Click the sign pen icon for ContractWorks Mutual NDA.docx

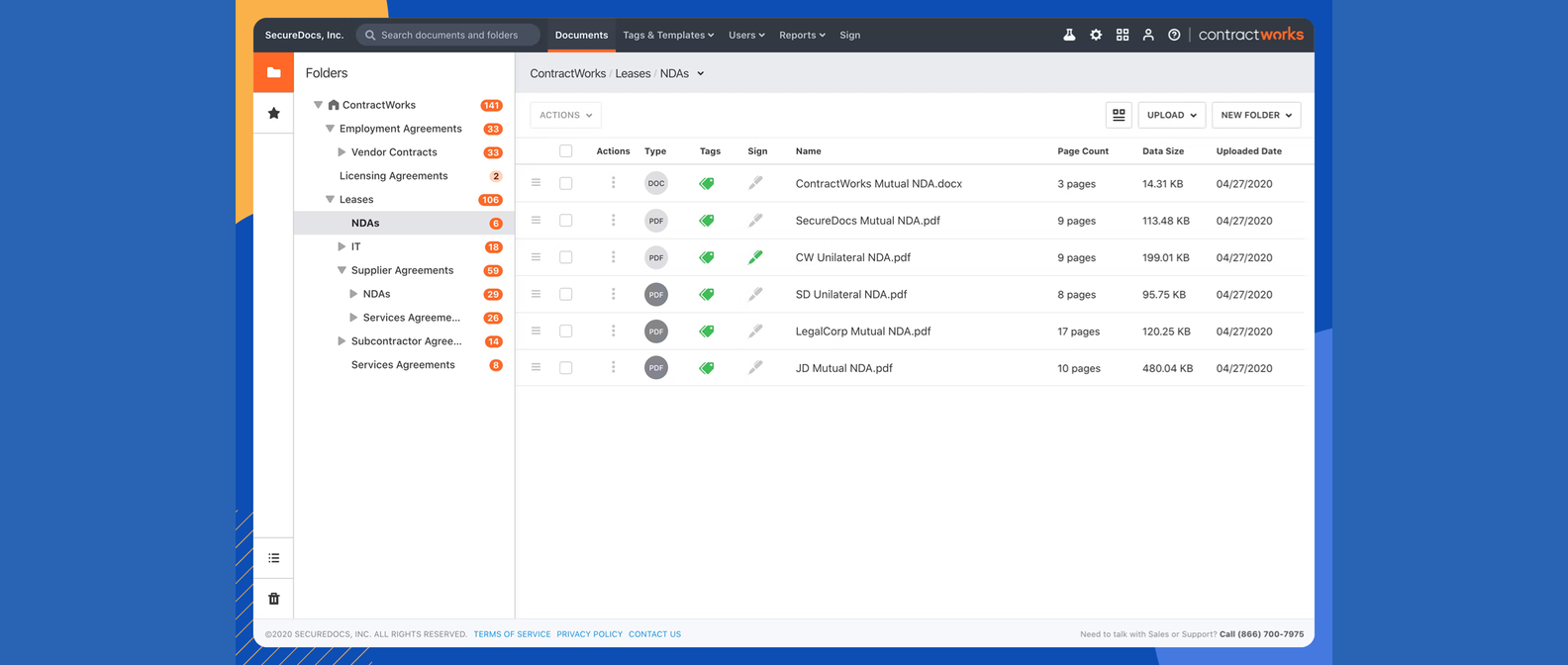pos(755,183)
